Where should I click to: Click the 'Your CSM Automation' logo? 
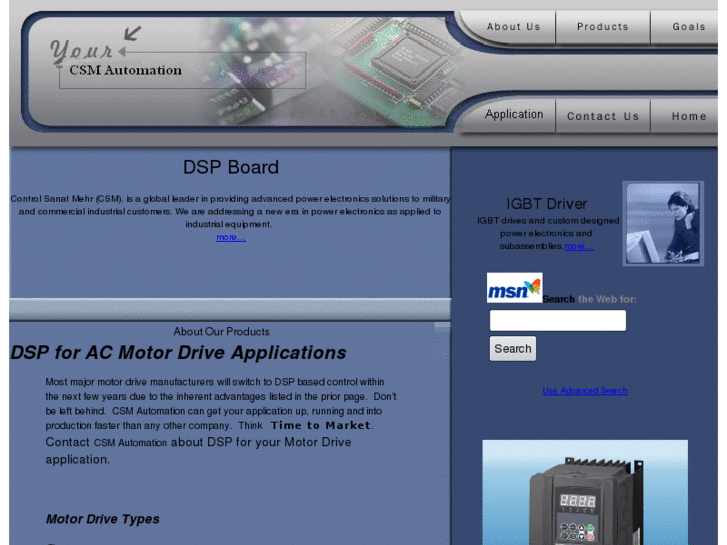pyautogui.click(x=116, y=58)
